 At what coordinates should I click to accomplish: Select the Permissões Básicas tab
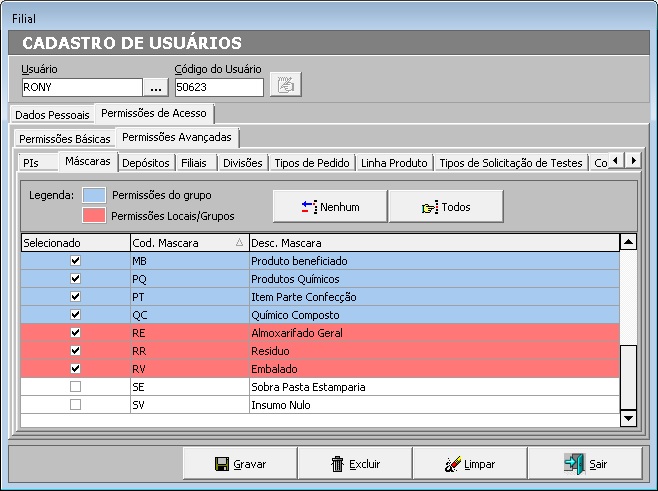[x=65, y=139]
